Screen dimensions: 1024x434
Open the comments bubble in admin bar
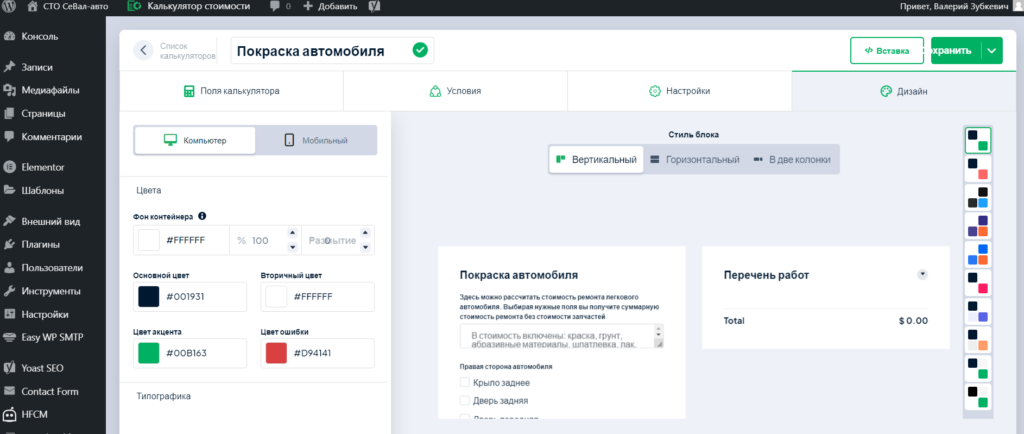274,7
